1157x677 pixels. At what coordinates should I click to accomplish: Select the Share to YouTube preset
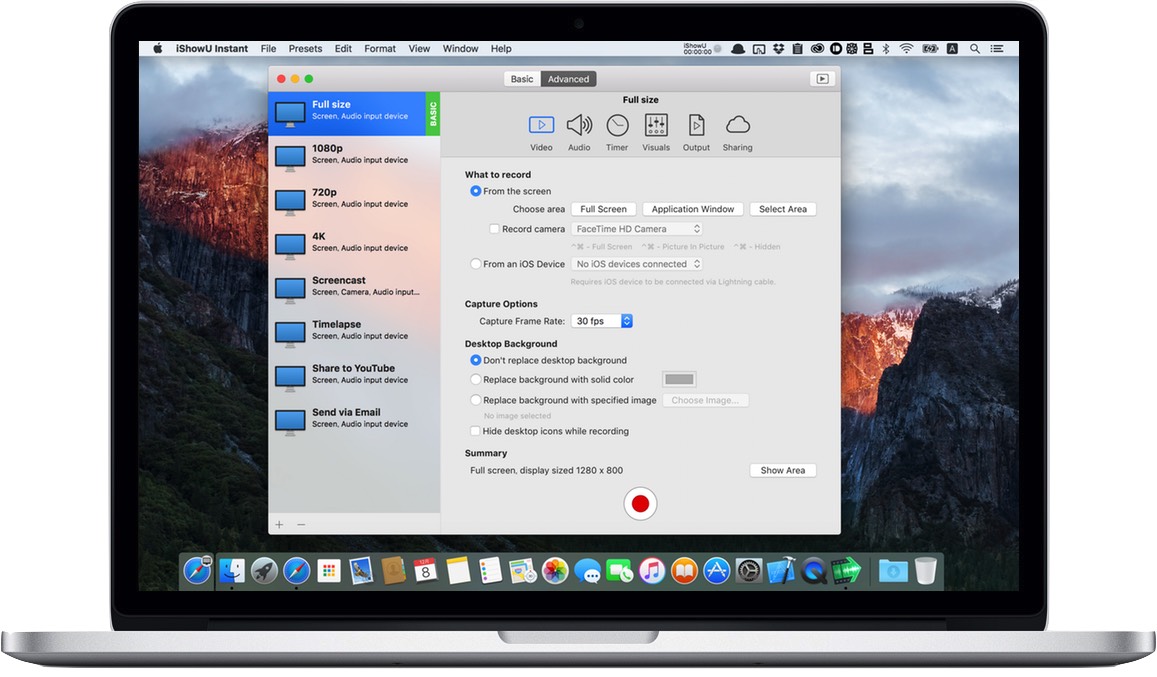click(x=354, y=377)
